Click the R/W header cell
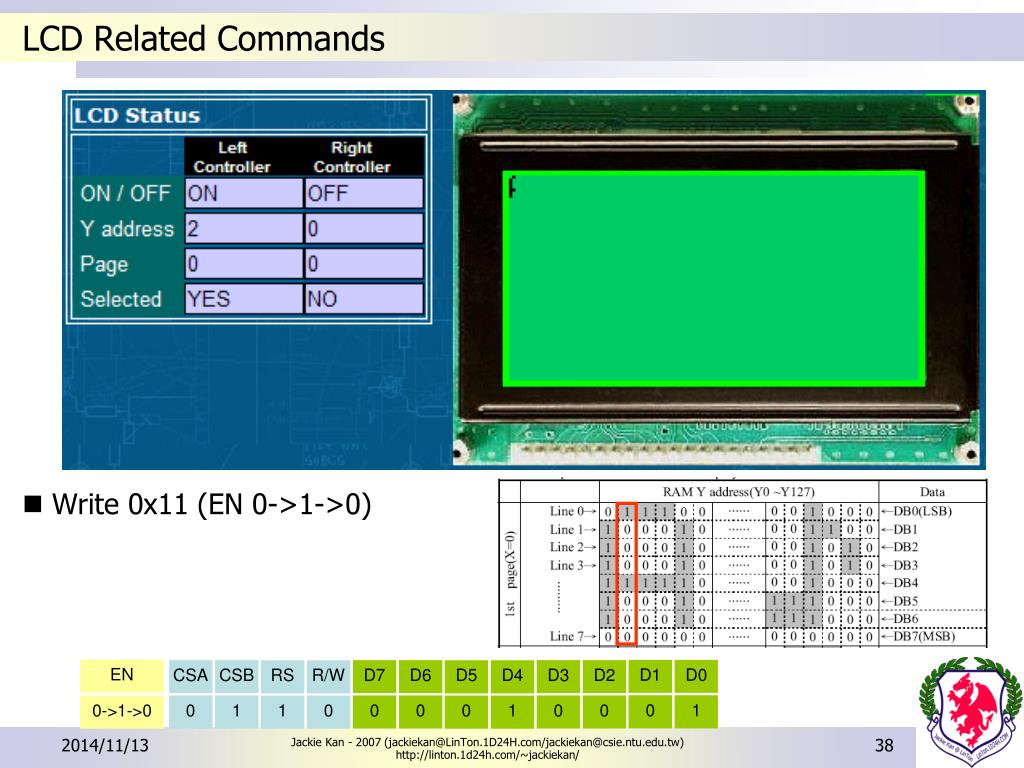This screenshot has width=1024, height=768. pyautogui.click(x=328, y=675)
